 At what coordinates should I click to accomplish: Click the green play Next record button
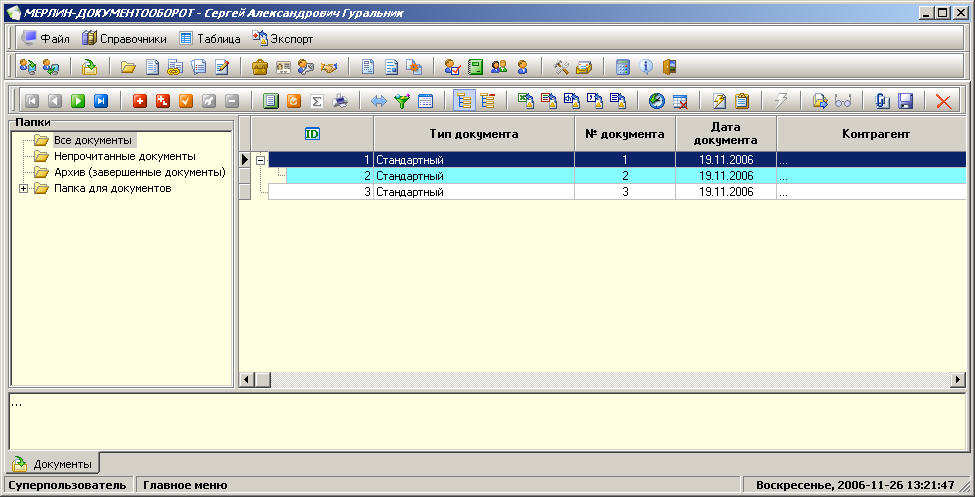[x=77, y=101]
